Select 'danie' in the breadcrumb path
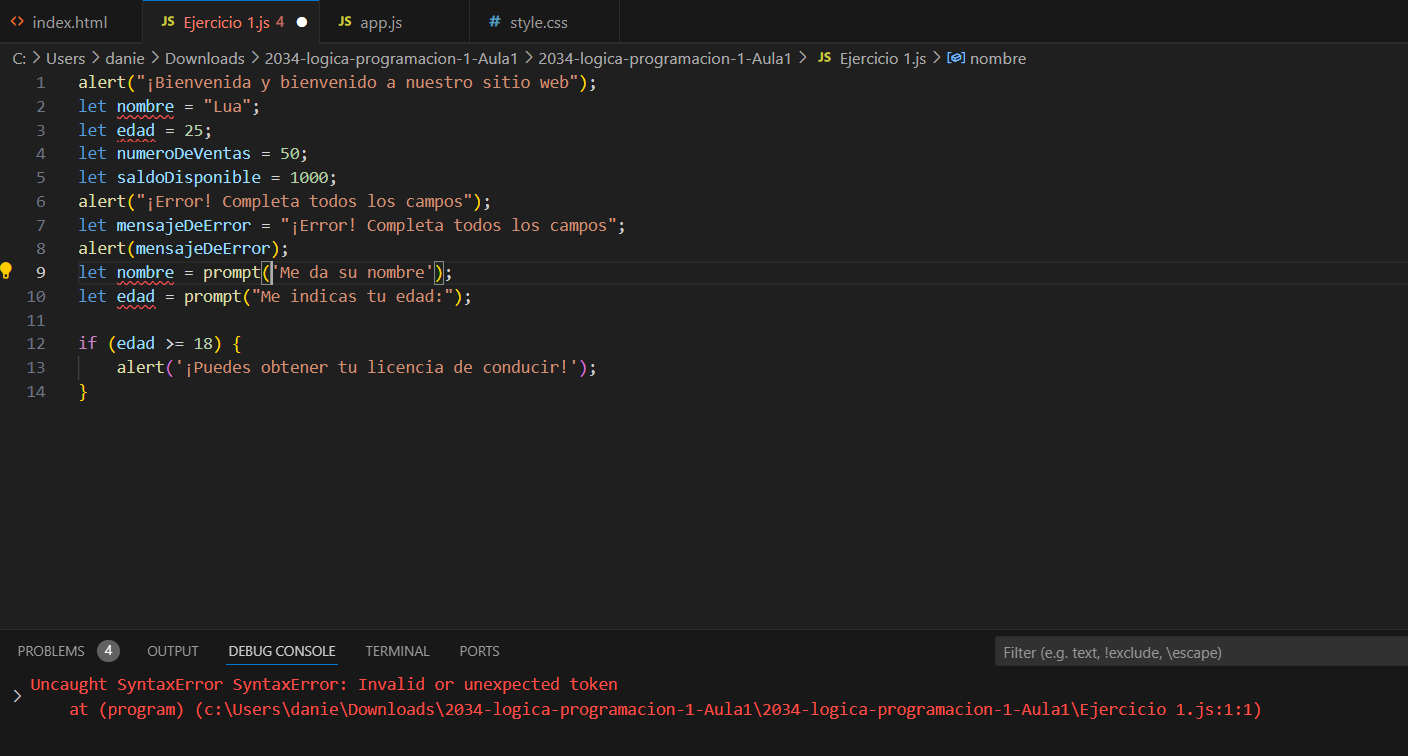 tap(125, 58)
